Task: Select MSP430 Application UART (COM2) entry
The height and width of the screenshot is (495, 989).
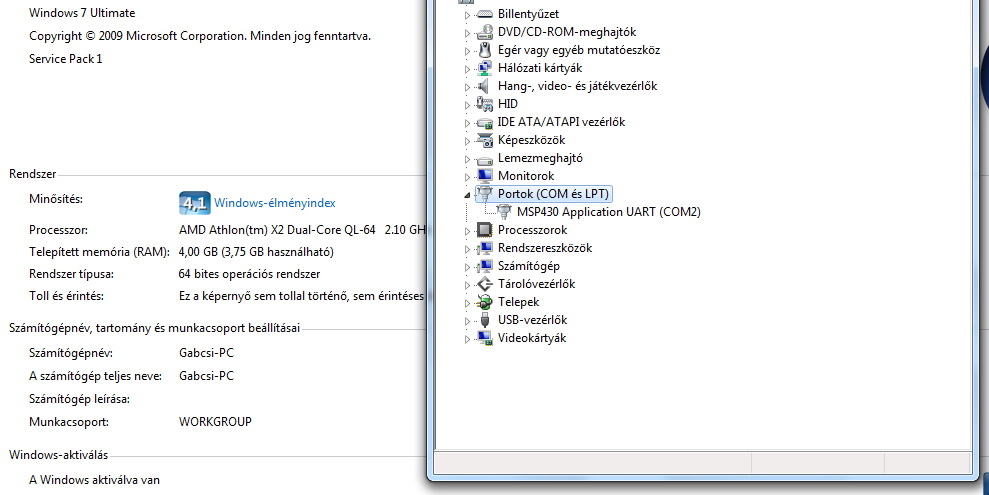Action: point(609,212)
